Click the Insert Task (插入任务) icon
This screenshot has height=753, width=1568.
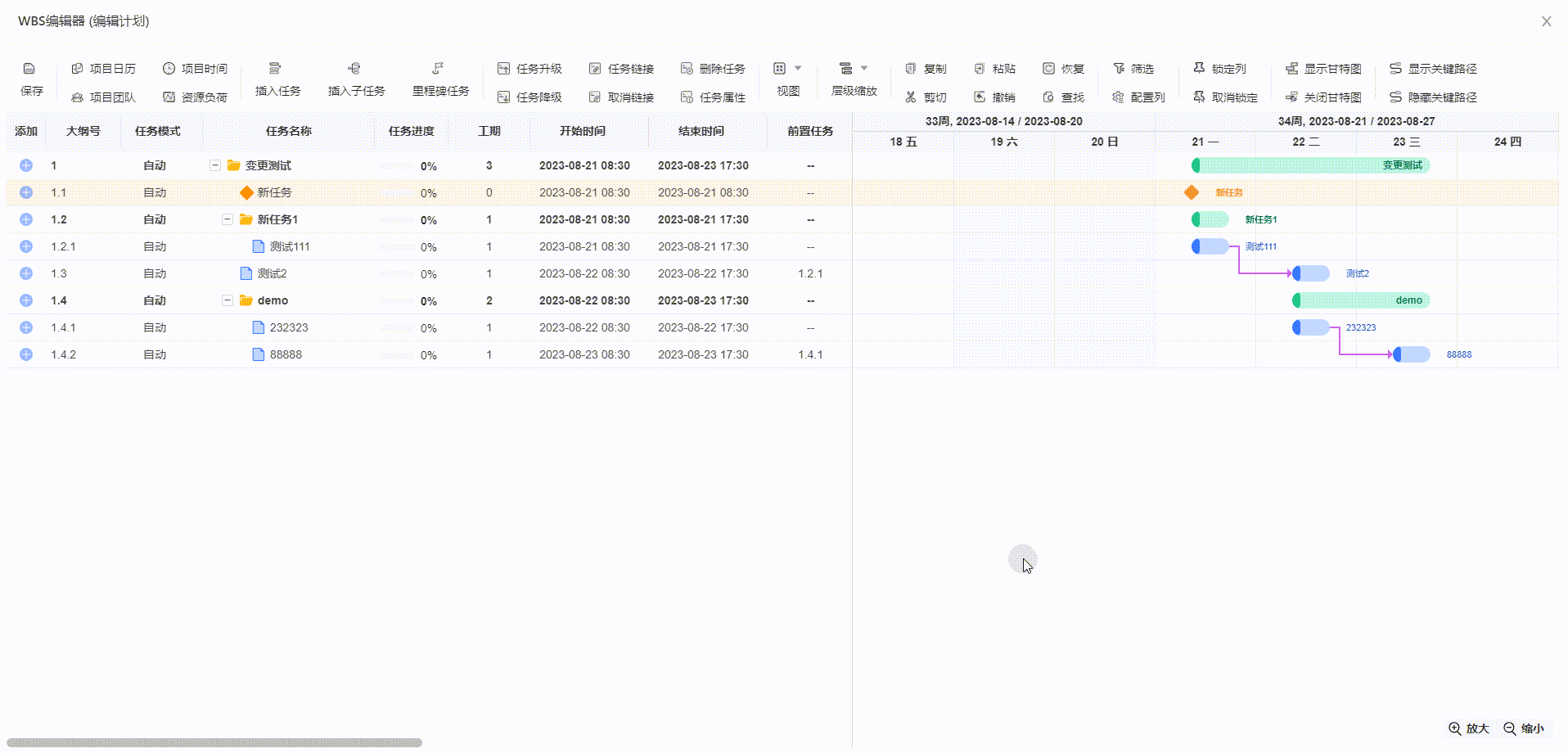tap(275, 69)
